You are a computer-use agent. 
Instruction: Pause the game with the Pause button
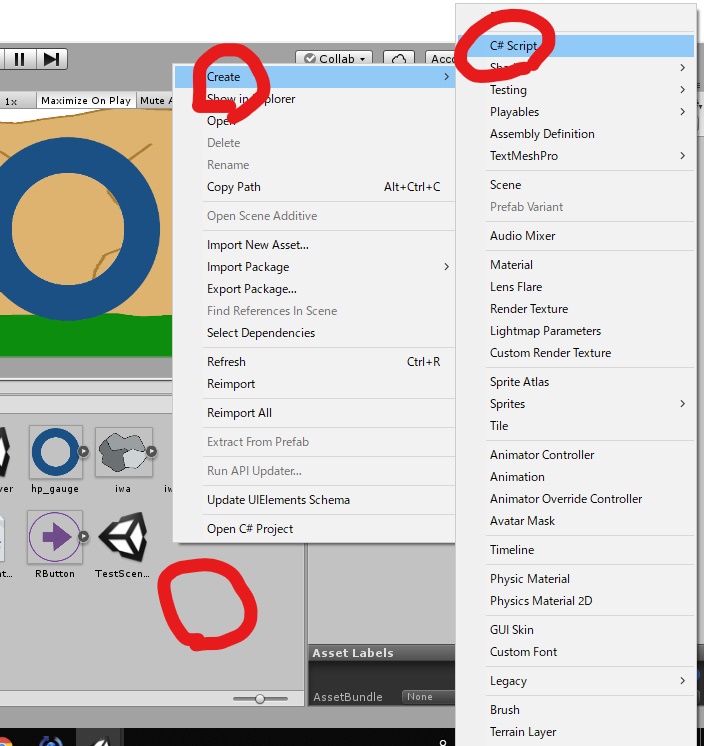coord(19,59)
